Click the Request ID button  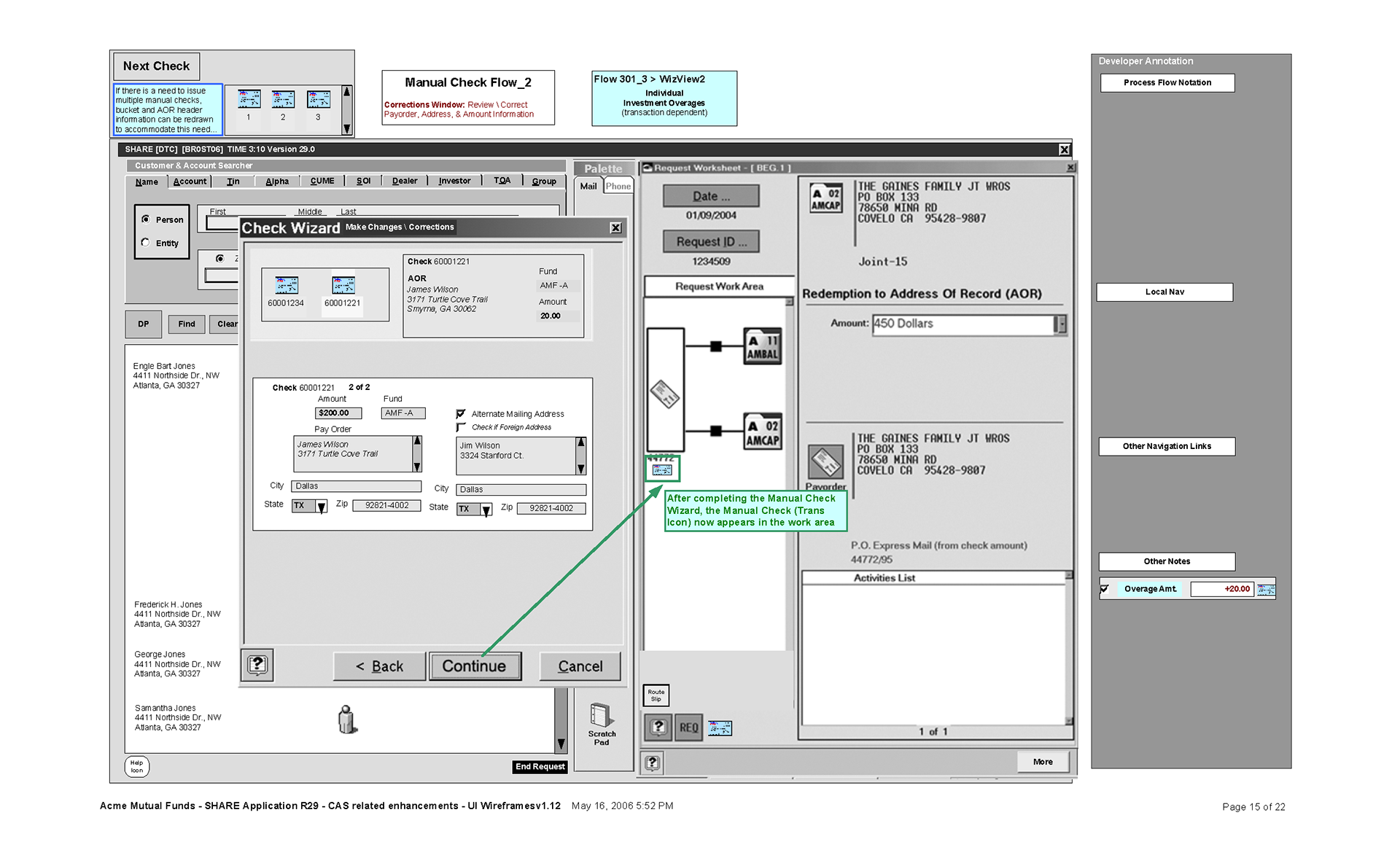tap(711, 241)
